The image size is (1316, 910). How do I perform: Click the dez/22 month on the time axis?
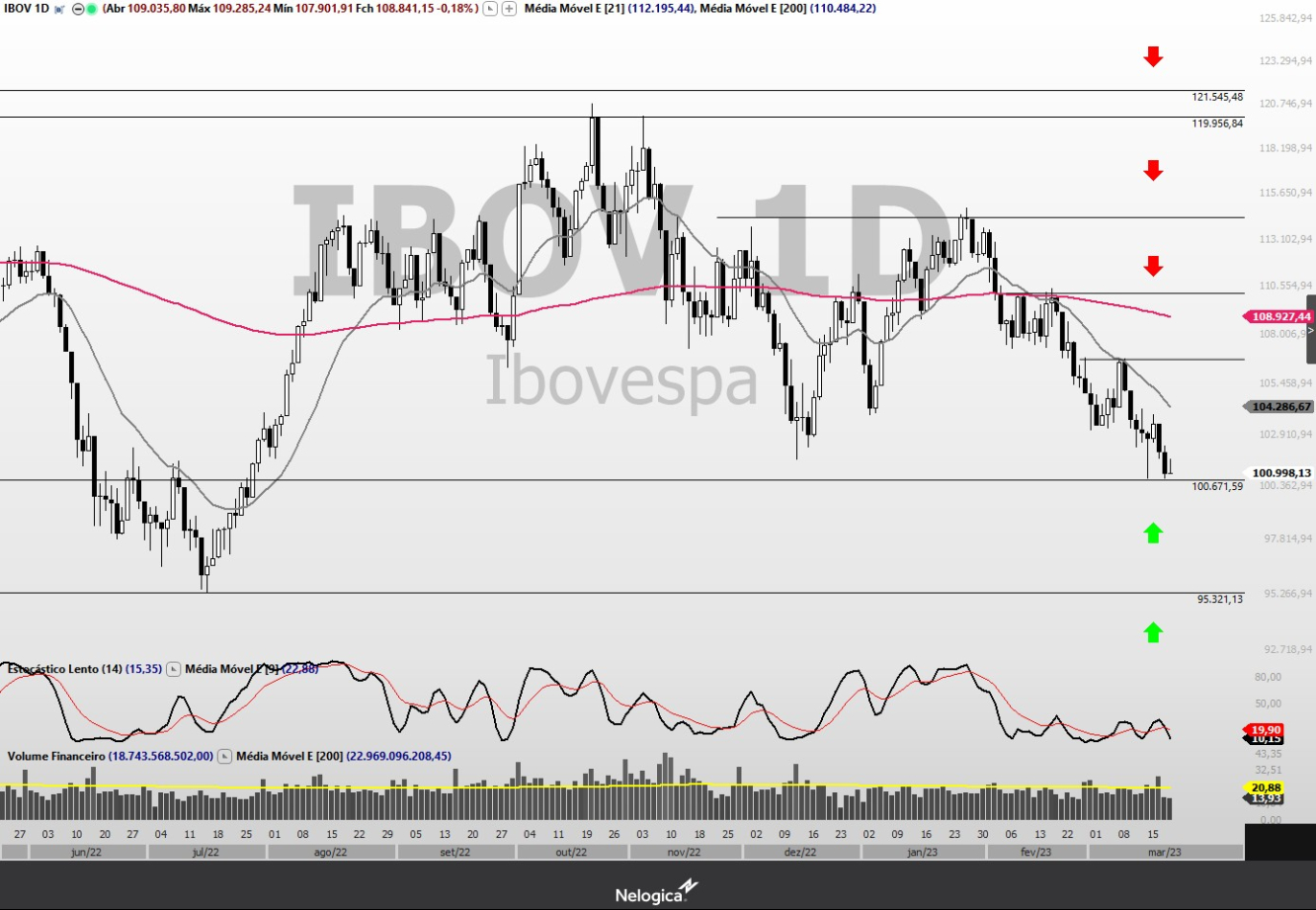click(800, 852)
